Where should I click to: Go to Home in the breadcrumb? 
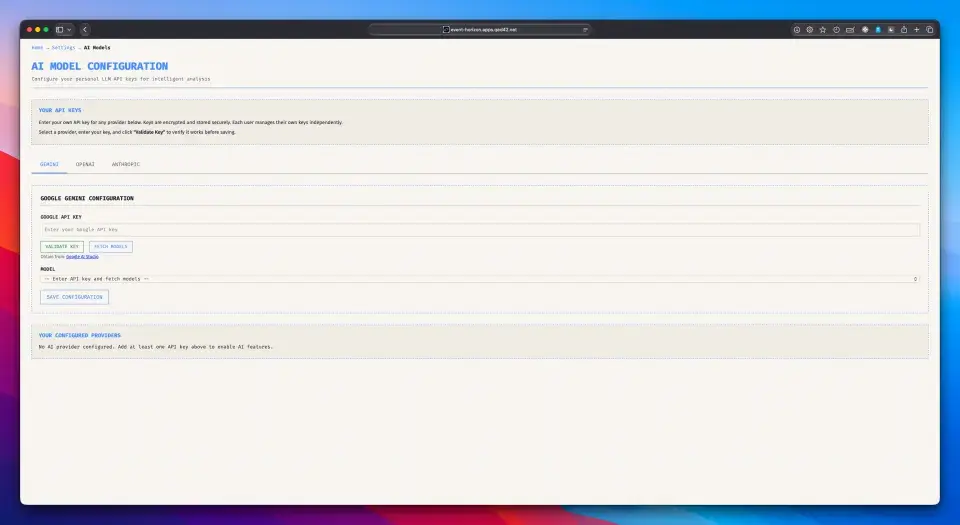(37, 48)
